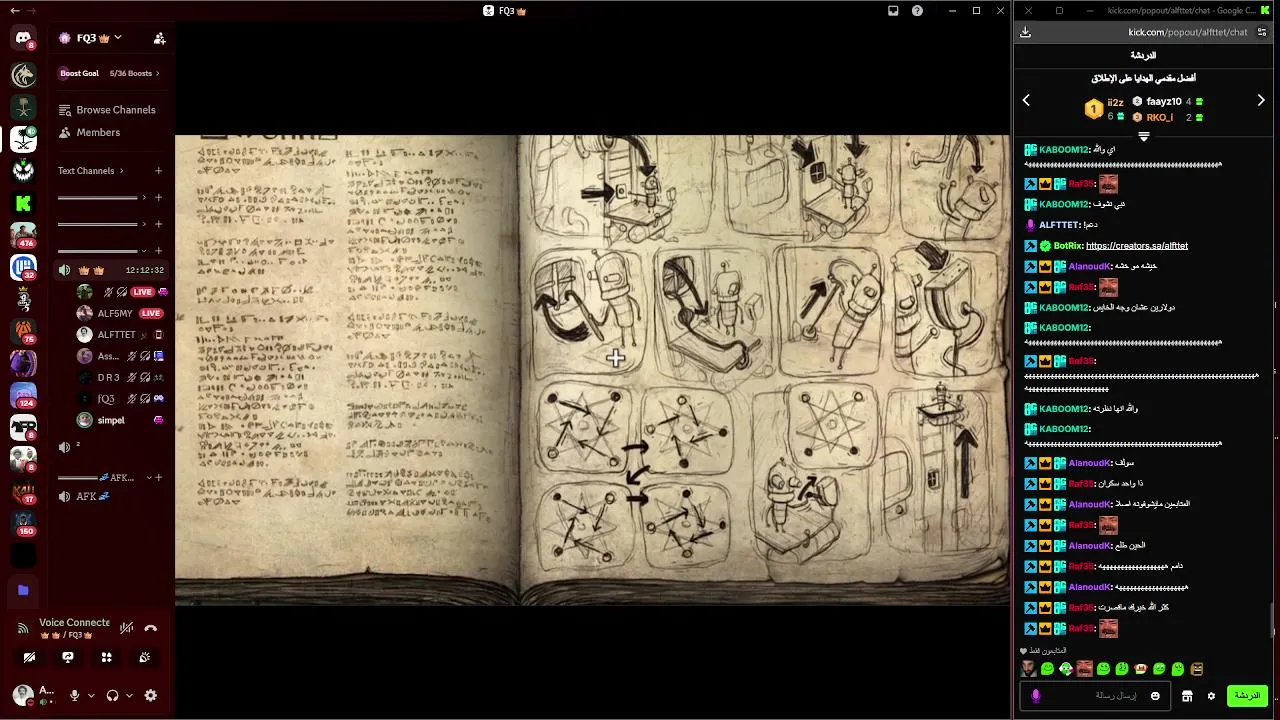Add a channel to Text Channels
Screen dimensions: 1280x720
tap(158, 171)
